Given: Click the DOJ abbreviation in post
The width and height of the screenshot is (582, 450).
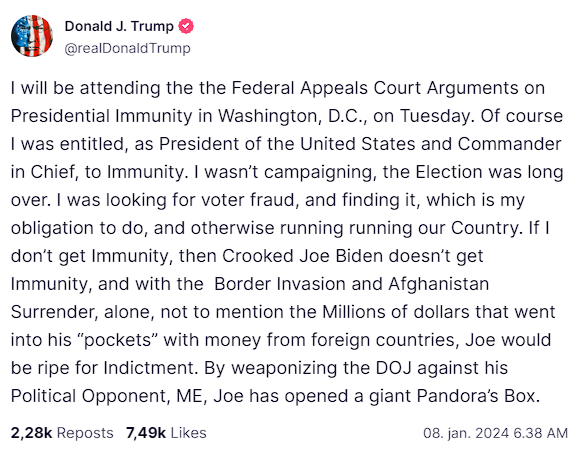Looking at the screenshot, I should pos(394,368).
